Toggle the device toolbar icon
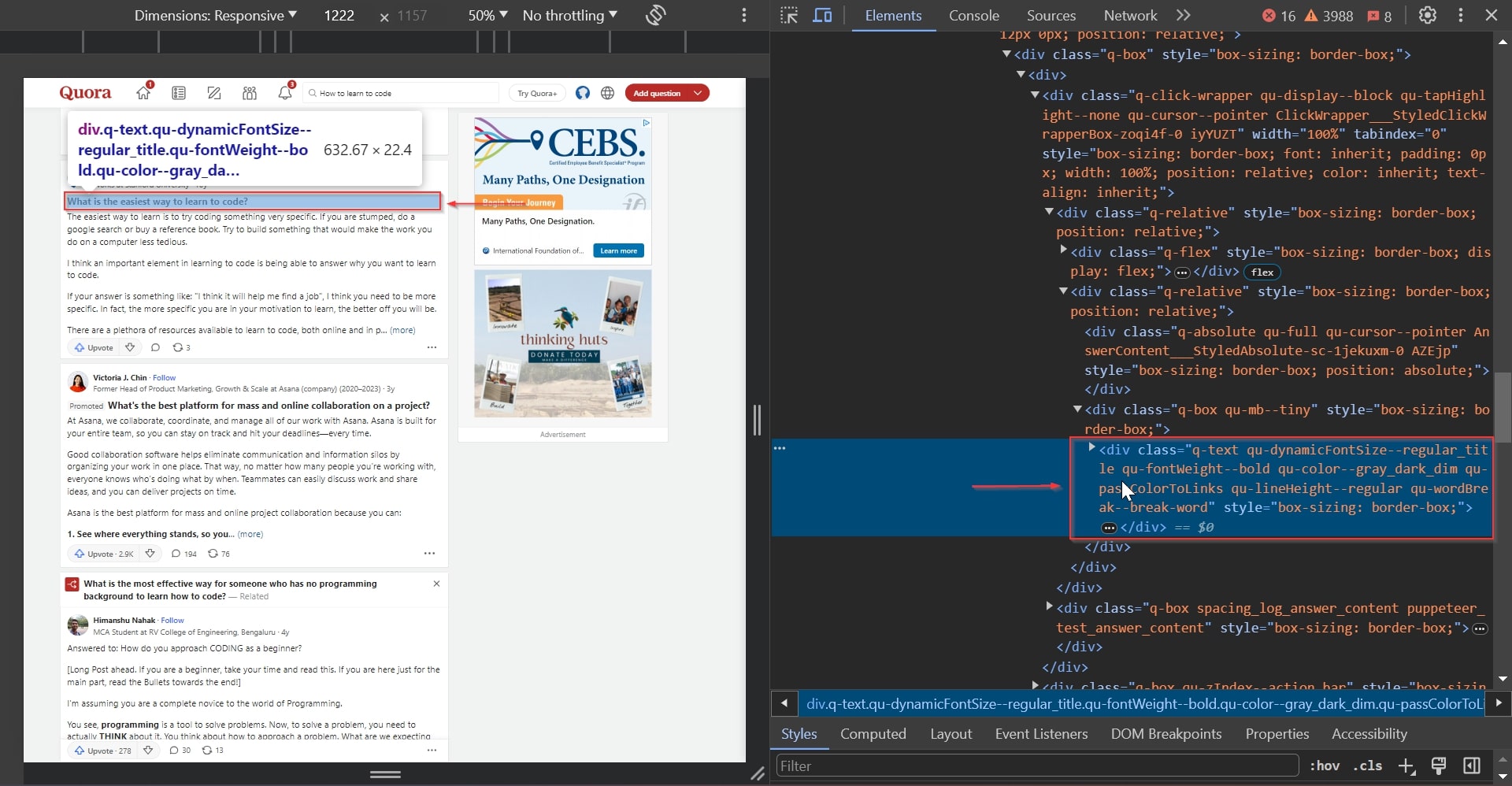Viewport: 1512px width, 786px height. [x=821, y=15]
